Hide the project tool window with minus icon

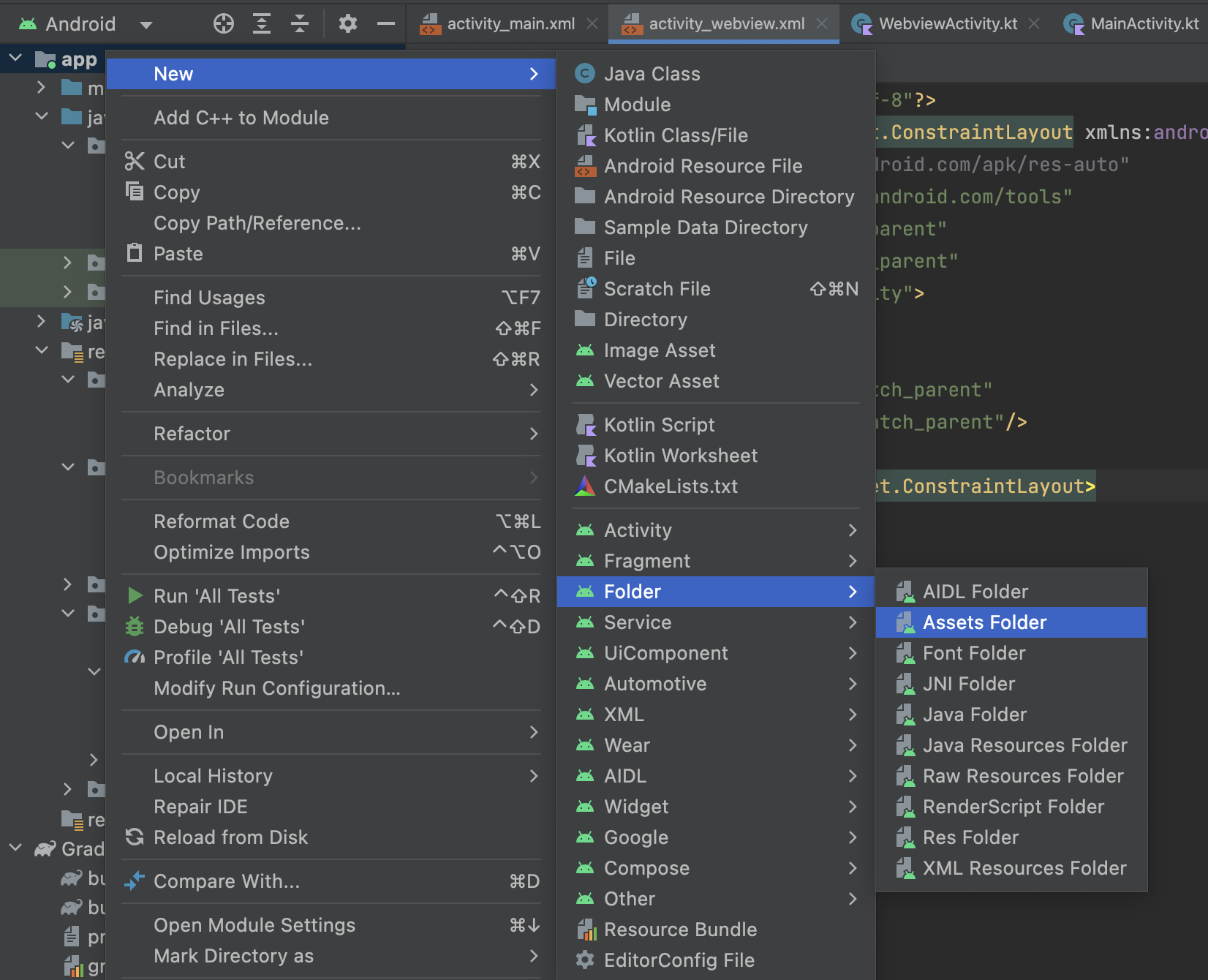click(x=386, y=24)
